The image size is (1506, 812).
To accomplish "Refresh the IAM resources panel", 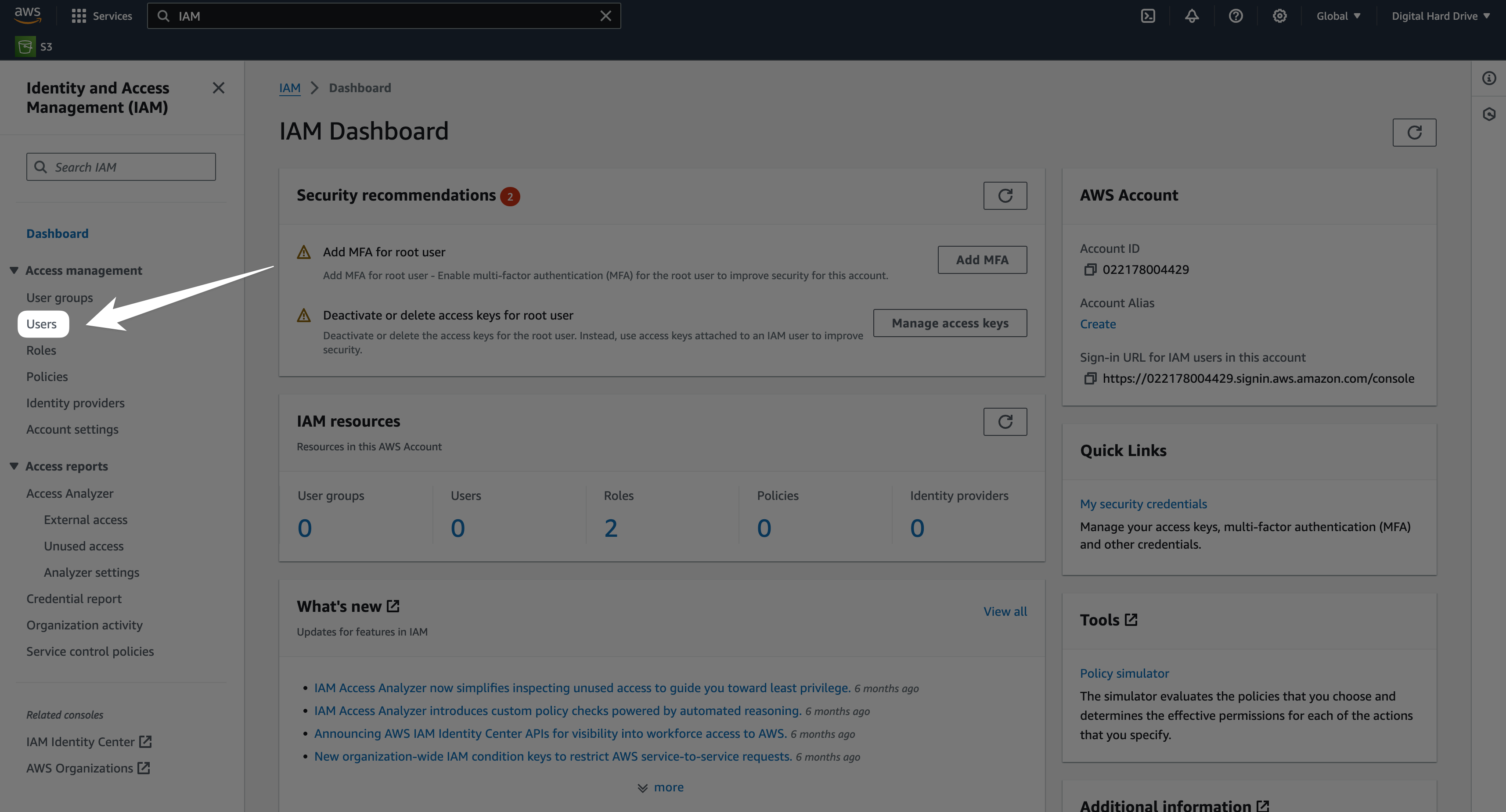I will point(1005,421).
